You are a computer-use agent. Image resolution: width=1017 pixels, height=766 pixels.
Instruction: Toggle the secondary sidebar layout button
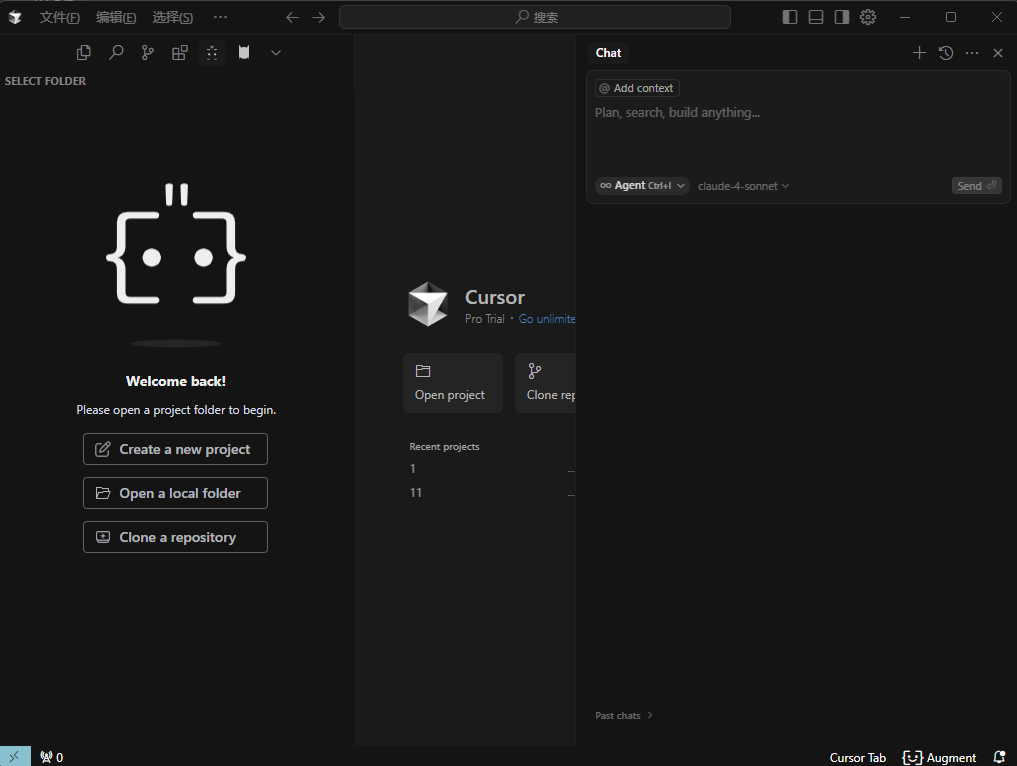(842, 18)
